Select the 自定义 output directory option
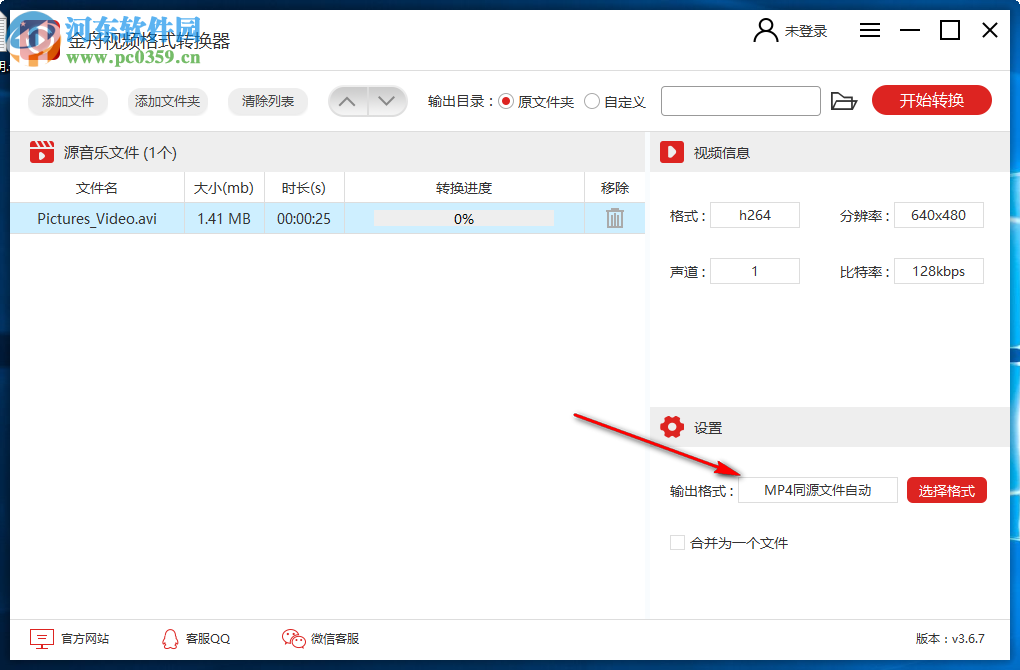 tap(593, 101)
